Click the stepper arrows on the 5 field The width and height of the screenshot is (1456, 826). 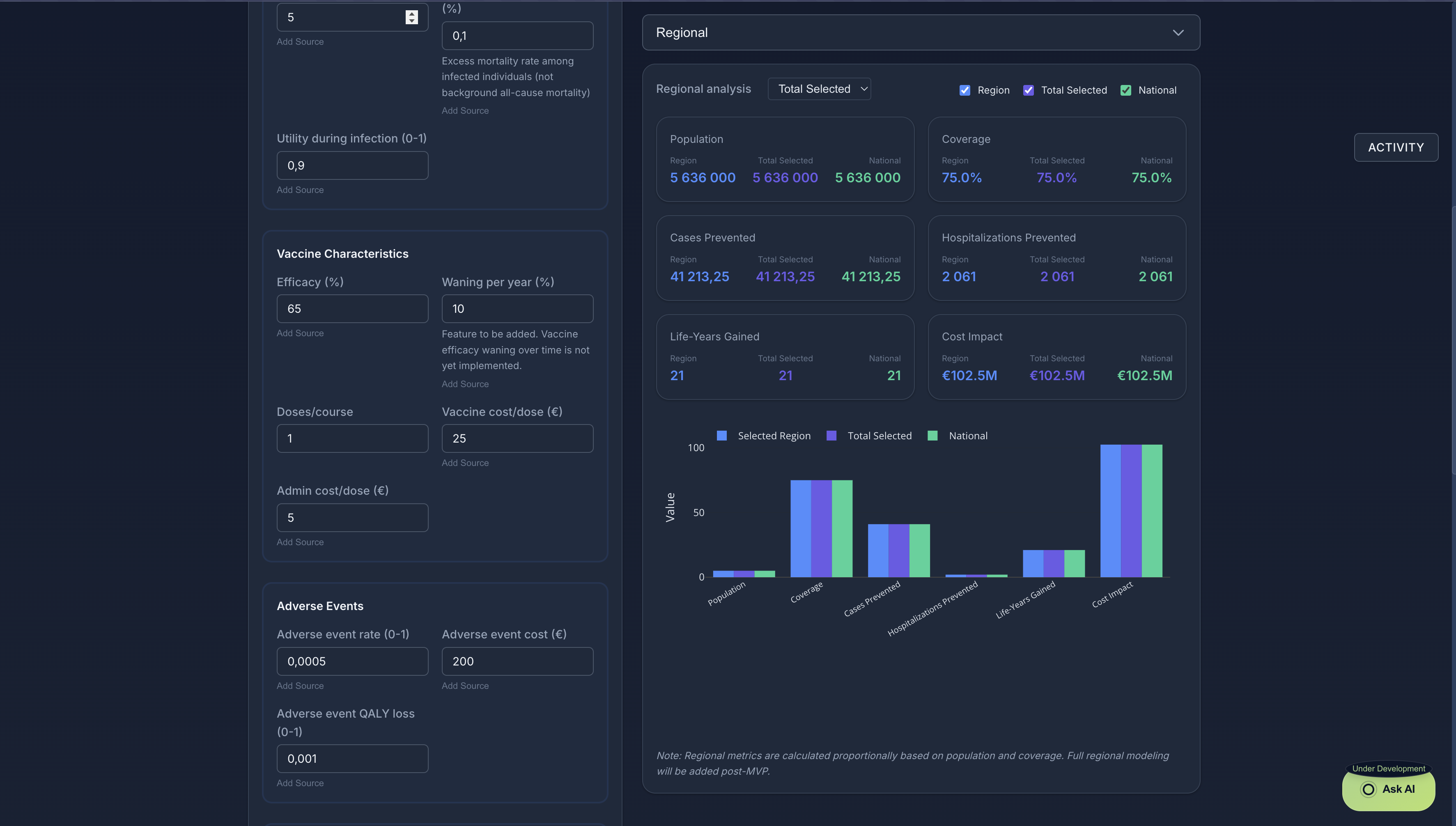[x=411, y=17]
